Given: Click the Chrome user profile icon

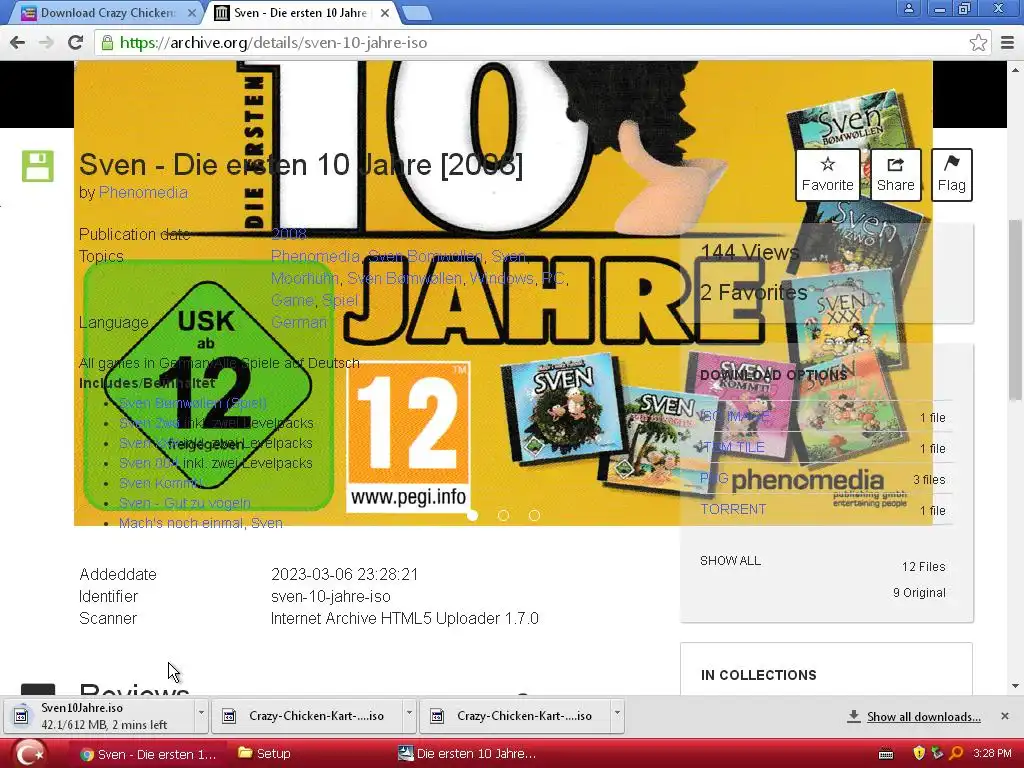Looking at the screenshot, I should [x=908, y=8].
